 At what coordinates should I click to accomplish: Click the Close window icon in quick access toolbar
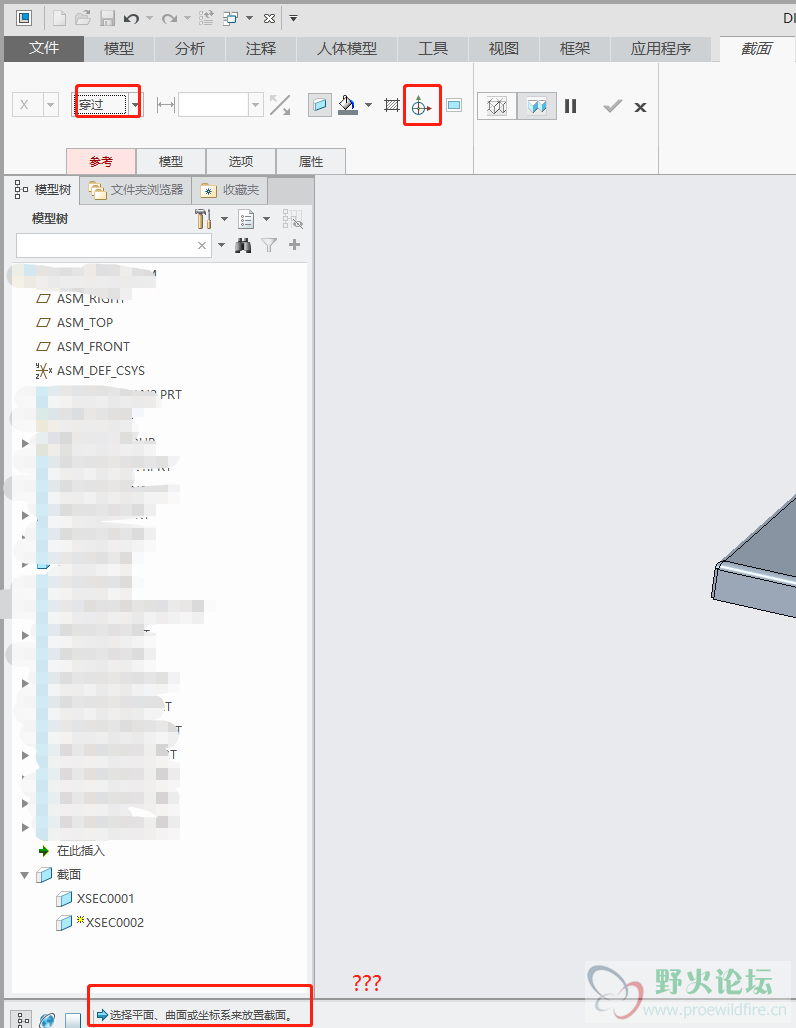(269, 18)
